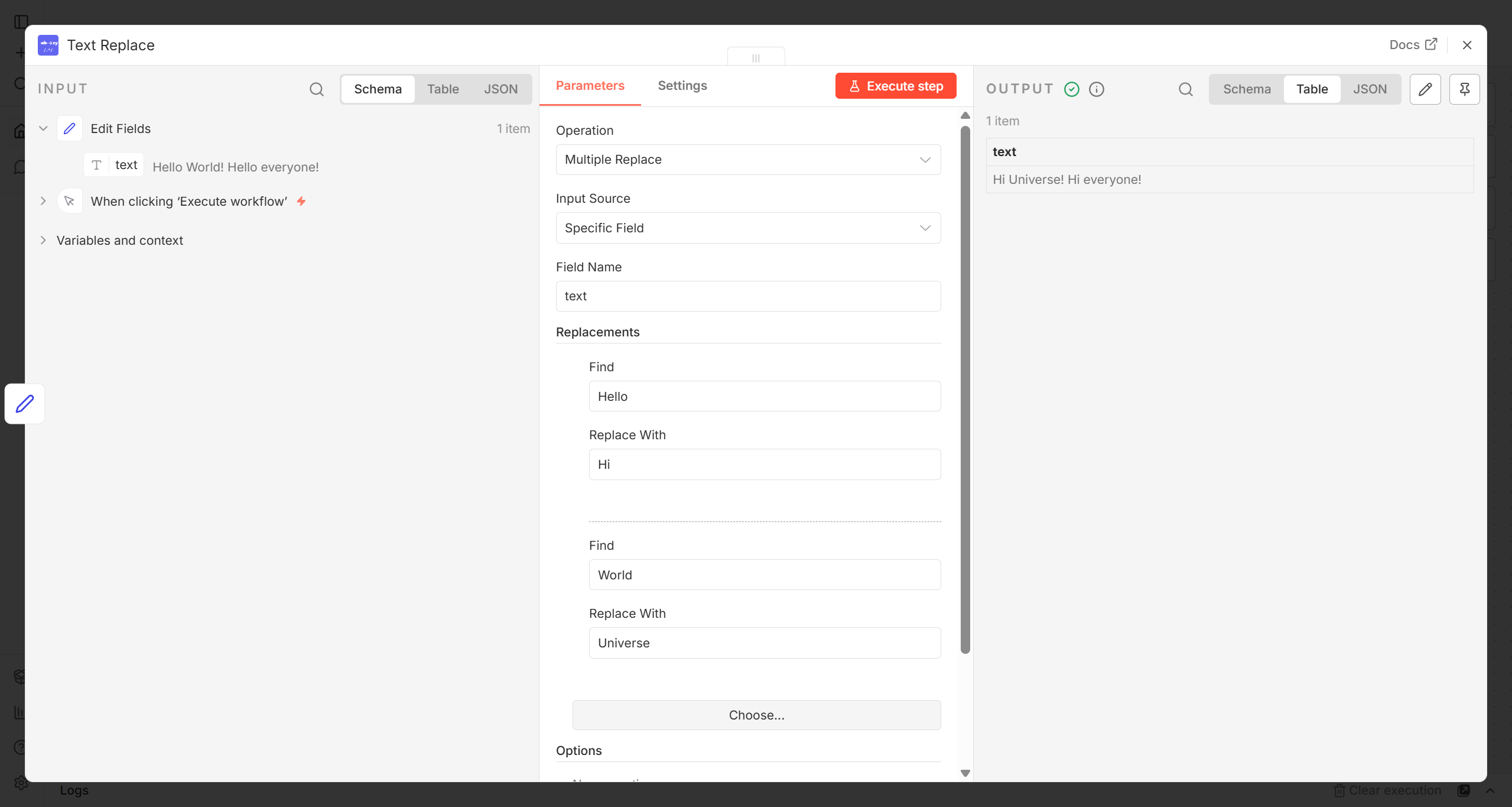
Task: Search the input panel data
Action: coord(317,89)
